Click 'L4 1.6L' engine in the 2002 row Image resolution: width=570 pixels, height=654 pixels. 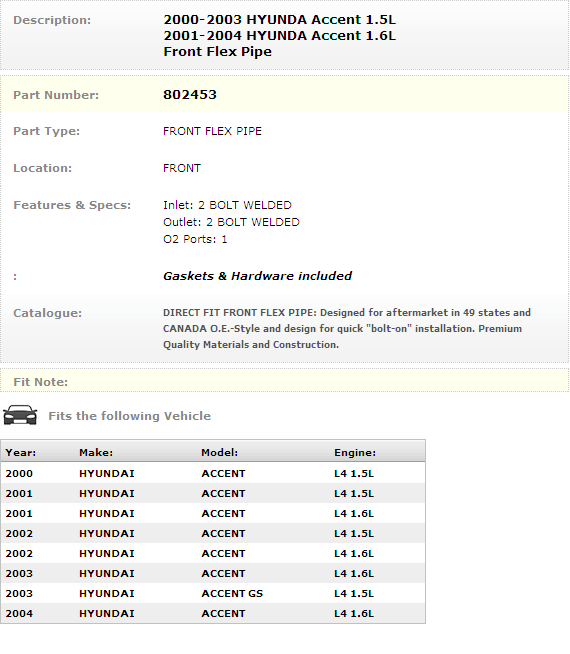[354, 554]
